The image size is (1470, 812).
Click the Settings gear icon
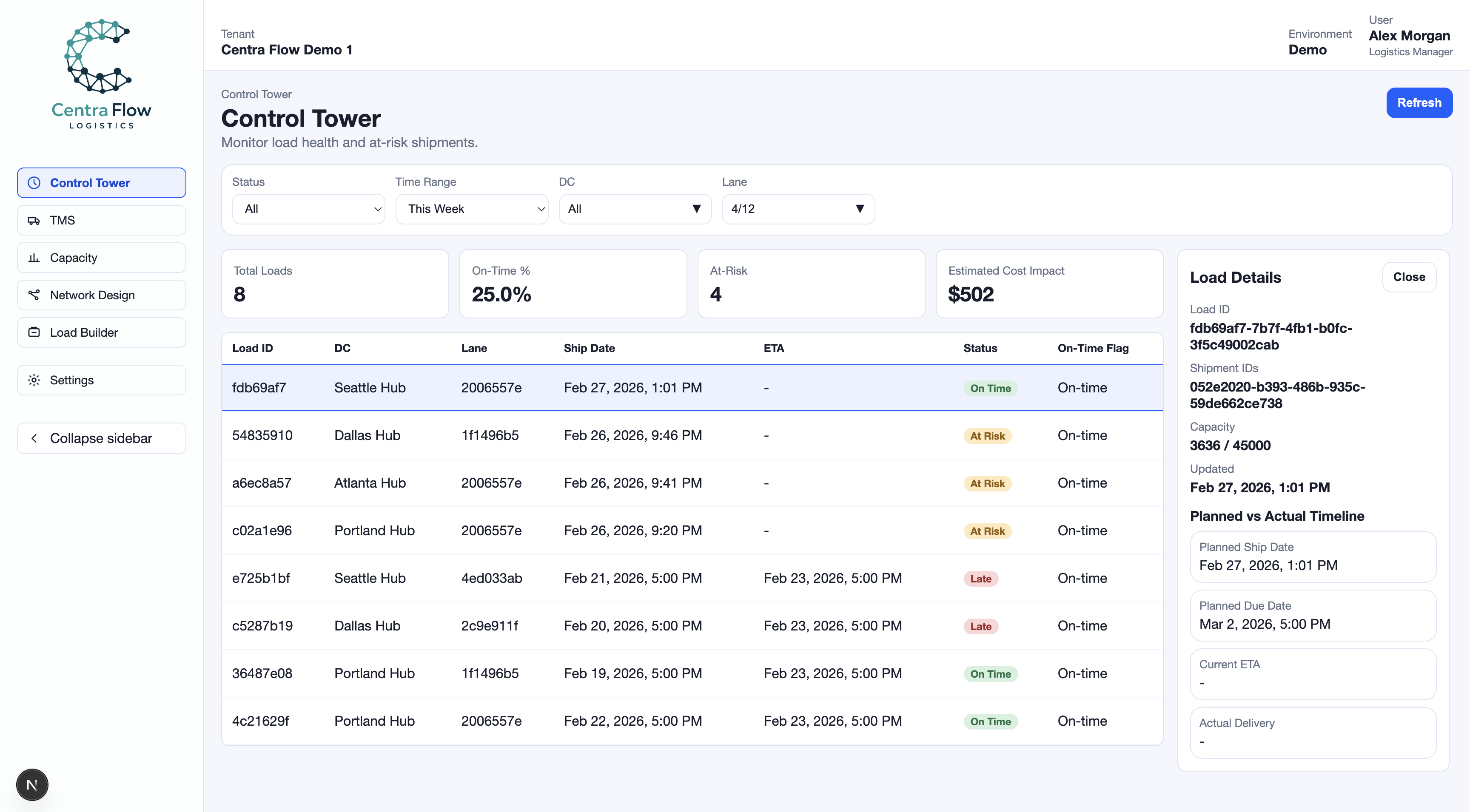34,380
